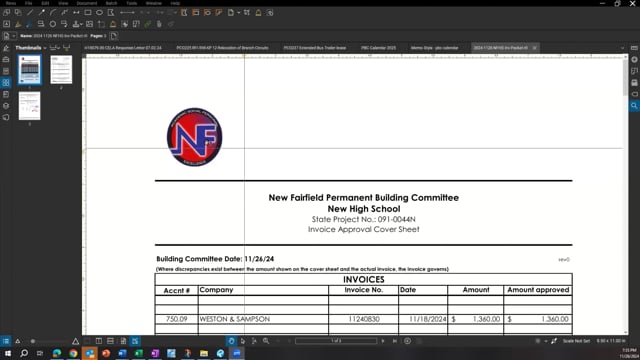Adjust the thumbnail size slider
This screenshot has width=640, height=360.
33,341
